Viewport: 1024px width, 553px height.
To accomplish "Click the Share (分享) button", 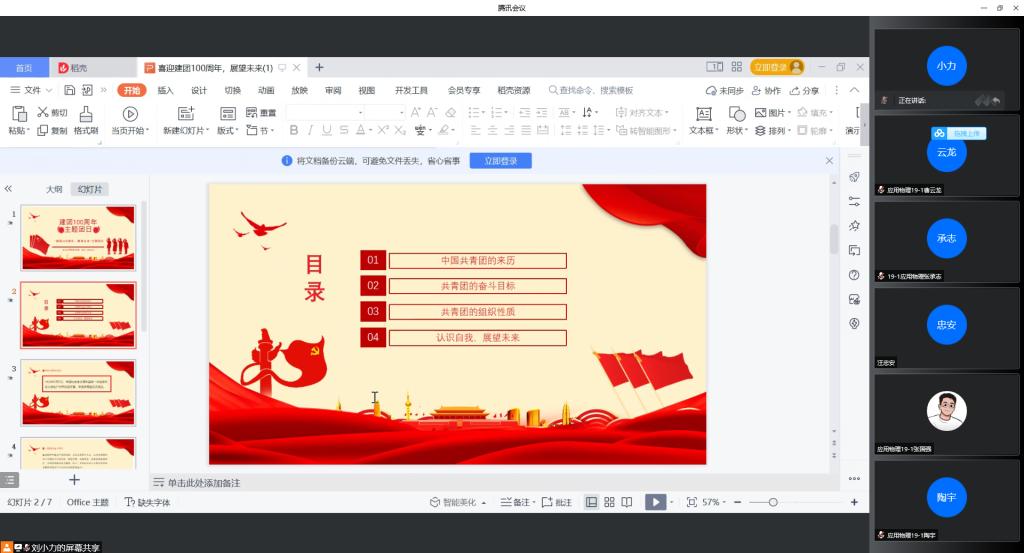I will point(804,91).
